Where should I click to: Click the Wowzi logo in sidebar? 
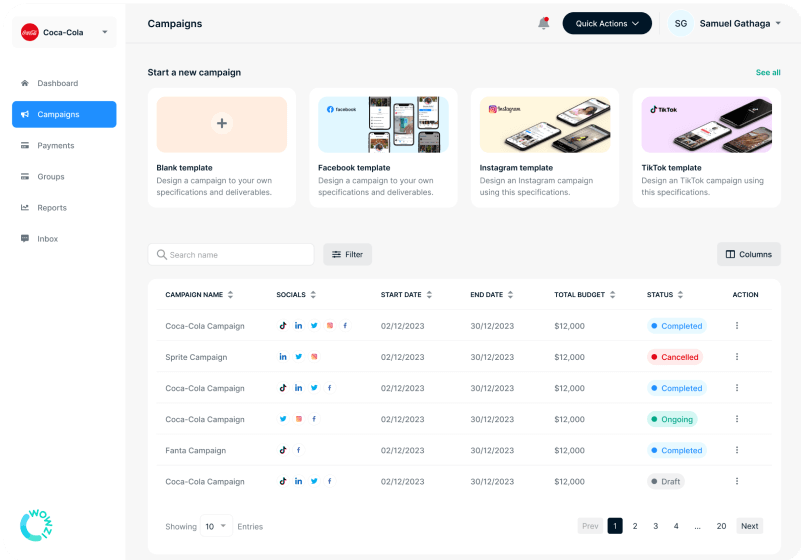click(x=36, y=525)
